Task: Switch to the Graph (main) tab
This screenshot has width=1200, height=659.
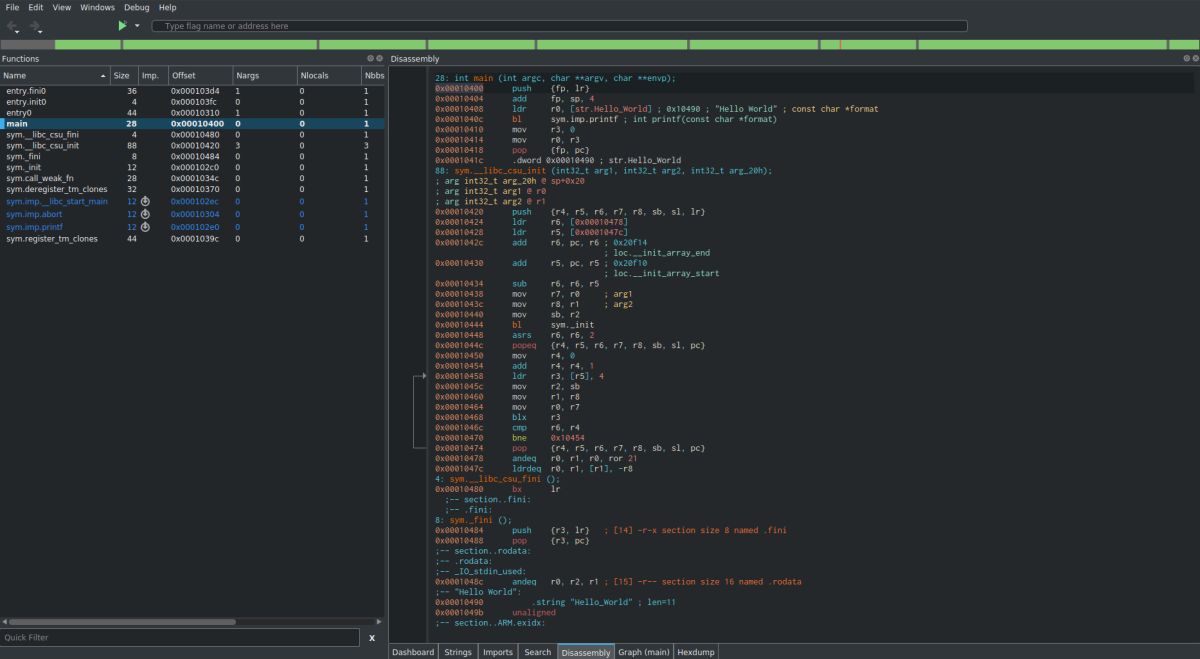Action: (x=644, y=652)
